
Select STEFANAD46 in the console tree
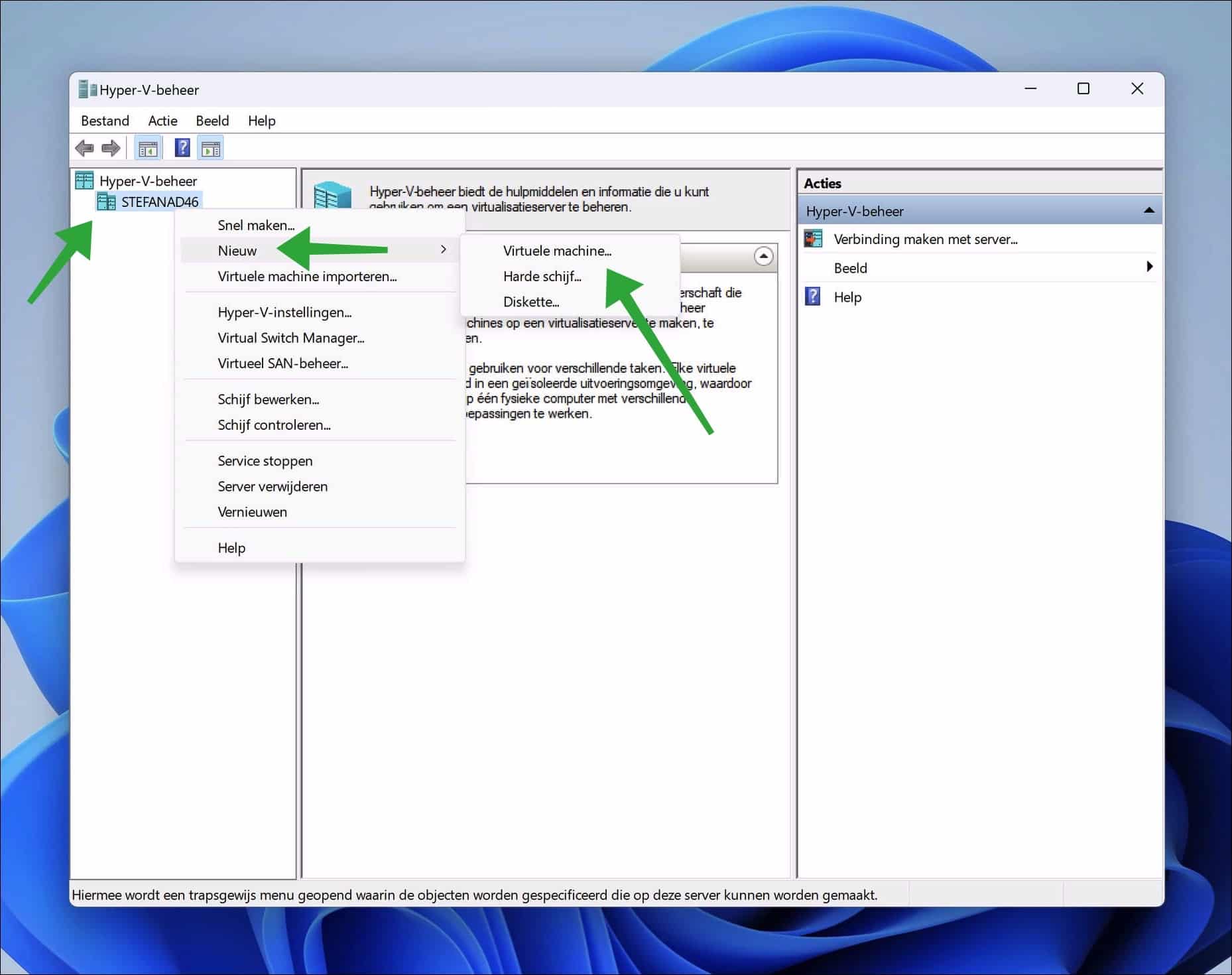coord(159,202)
